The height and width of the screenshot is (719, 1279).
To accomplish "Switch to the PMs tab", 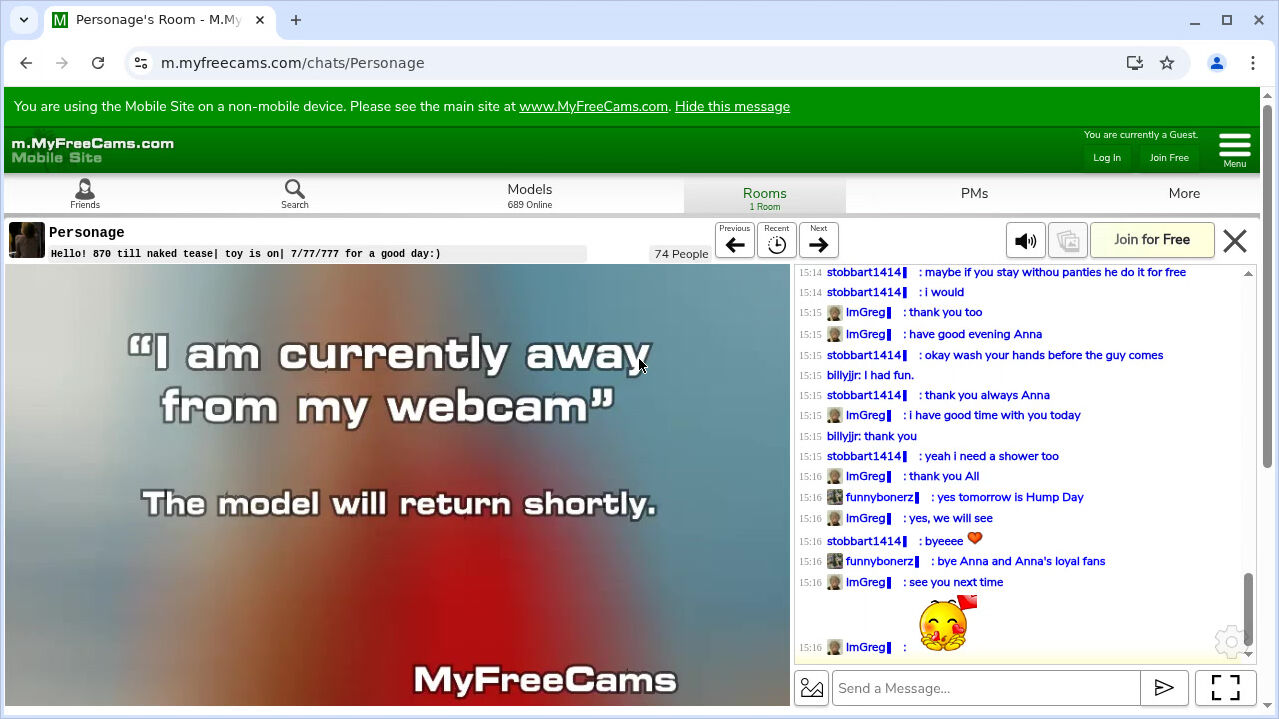I will (974, 194).
